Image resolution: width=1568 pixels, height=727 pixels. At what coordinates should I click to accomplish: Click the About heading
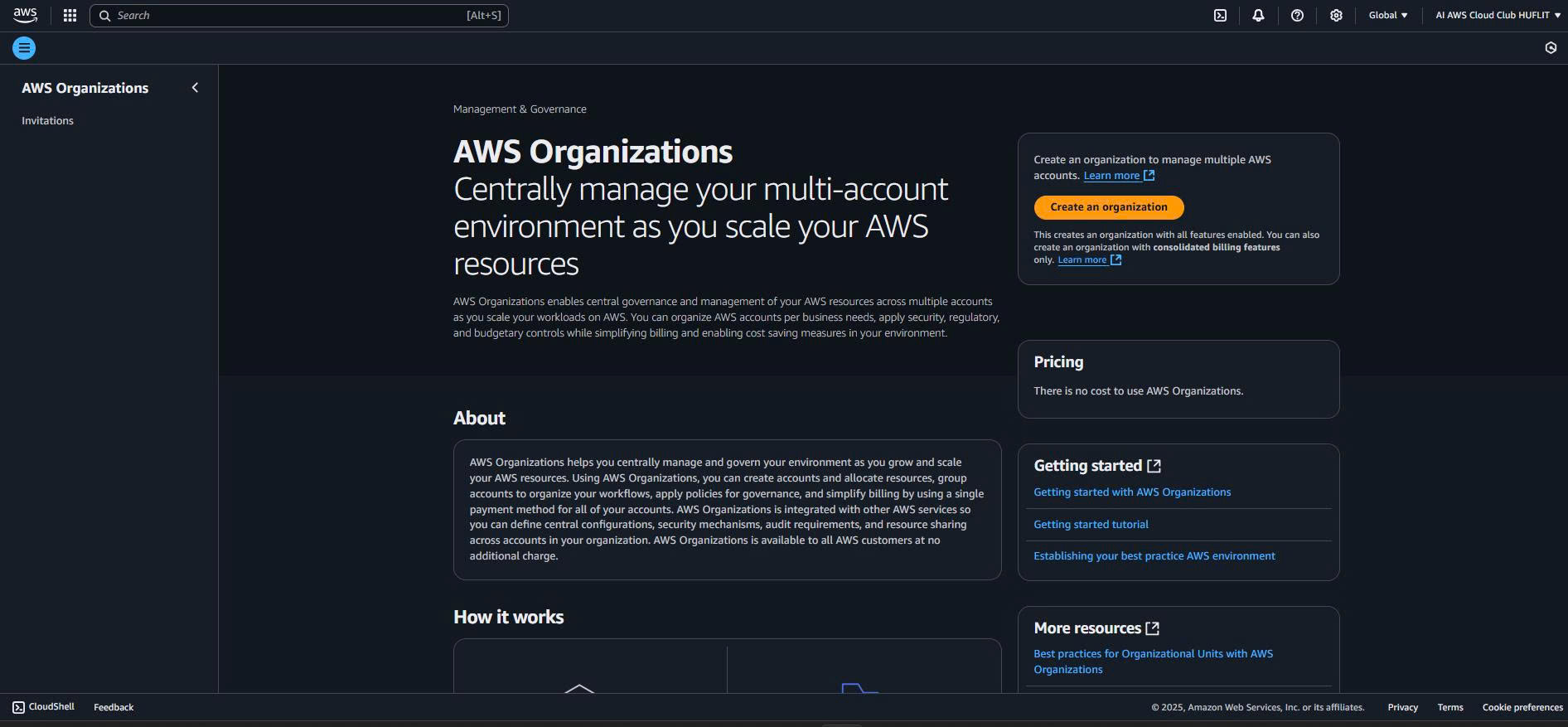pyautogui.click(x=479, y=419)
